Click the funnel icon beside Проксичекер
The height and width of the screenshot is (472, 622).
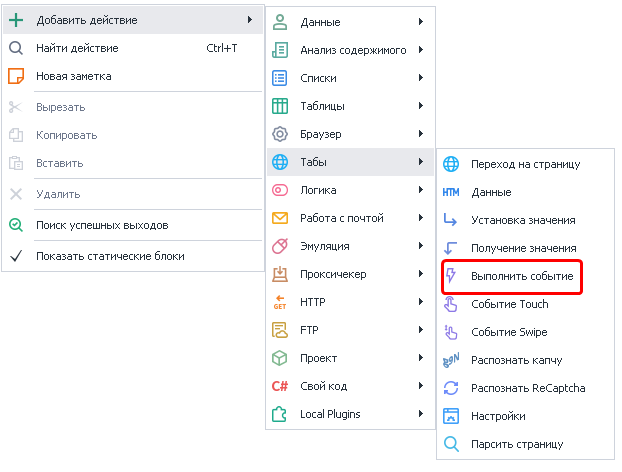click(281, 274)
